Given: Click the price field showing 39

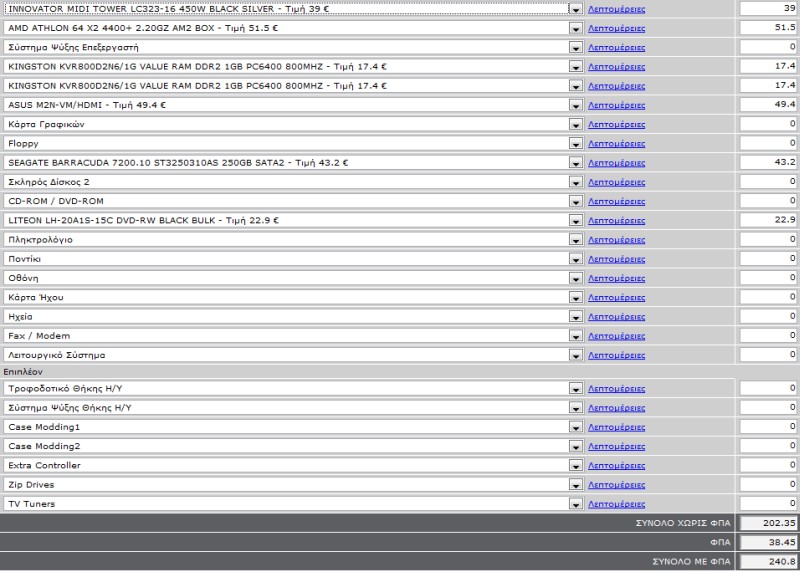Looking at the screenshot, I should pyautogui.click(x=768, y=8).
